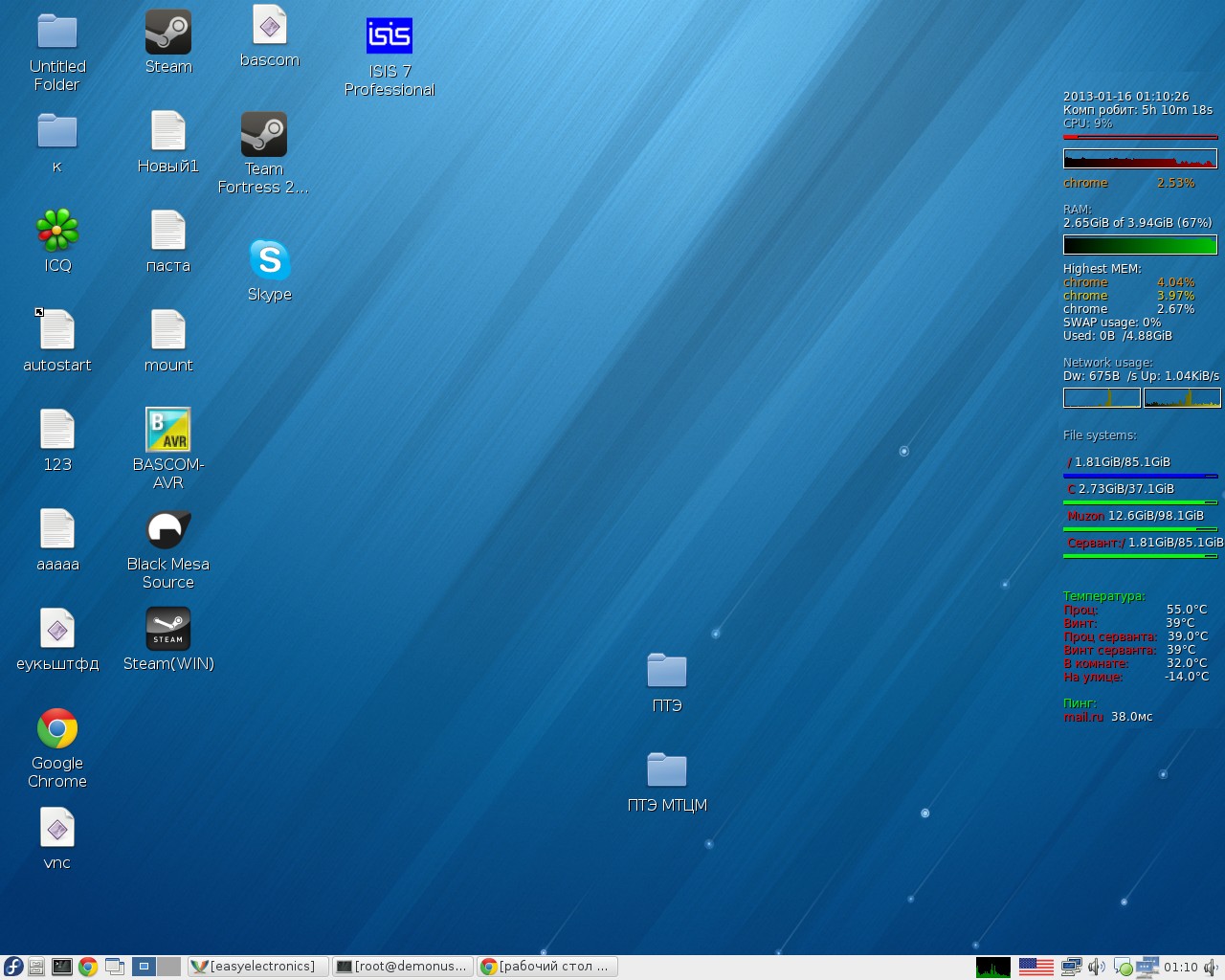Image resolution: width=1225 pixels, height=980 pixels.
Task: Launch ISIS 7 Professional
Action: coord(390,37)
